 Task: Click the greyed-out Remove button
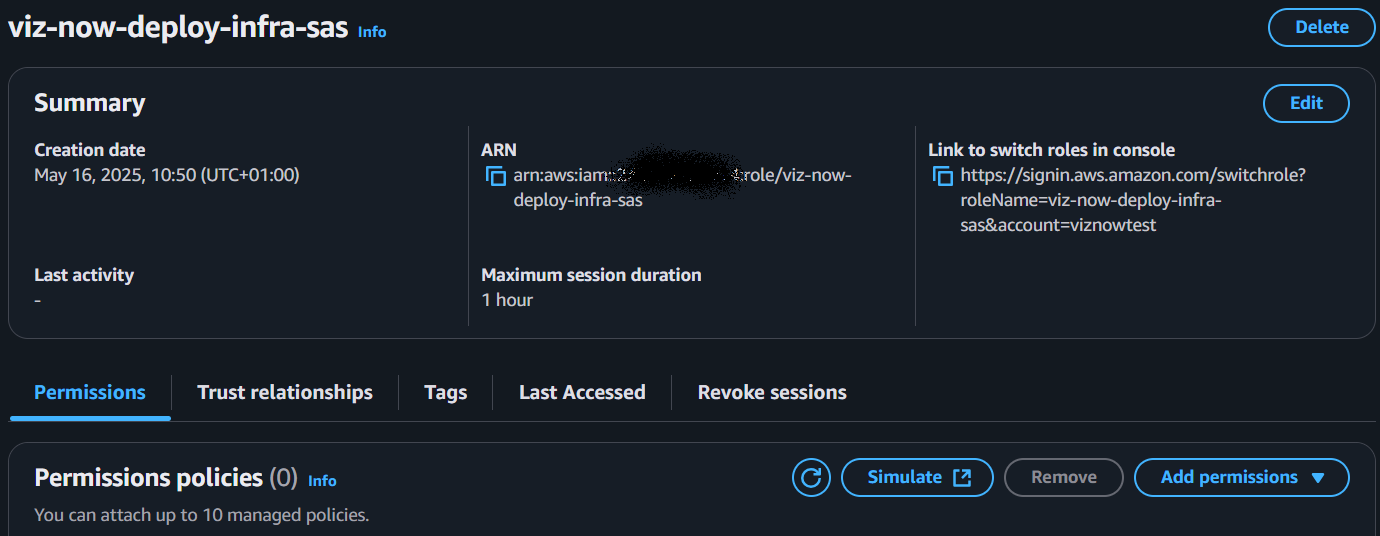coord(1063,478)
